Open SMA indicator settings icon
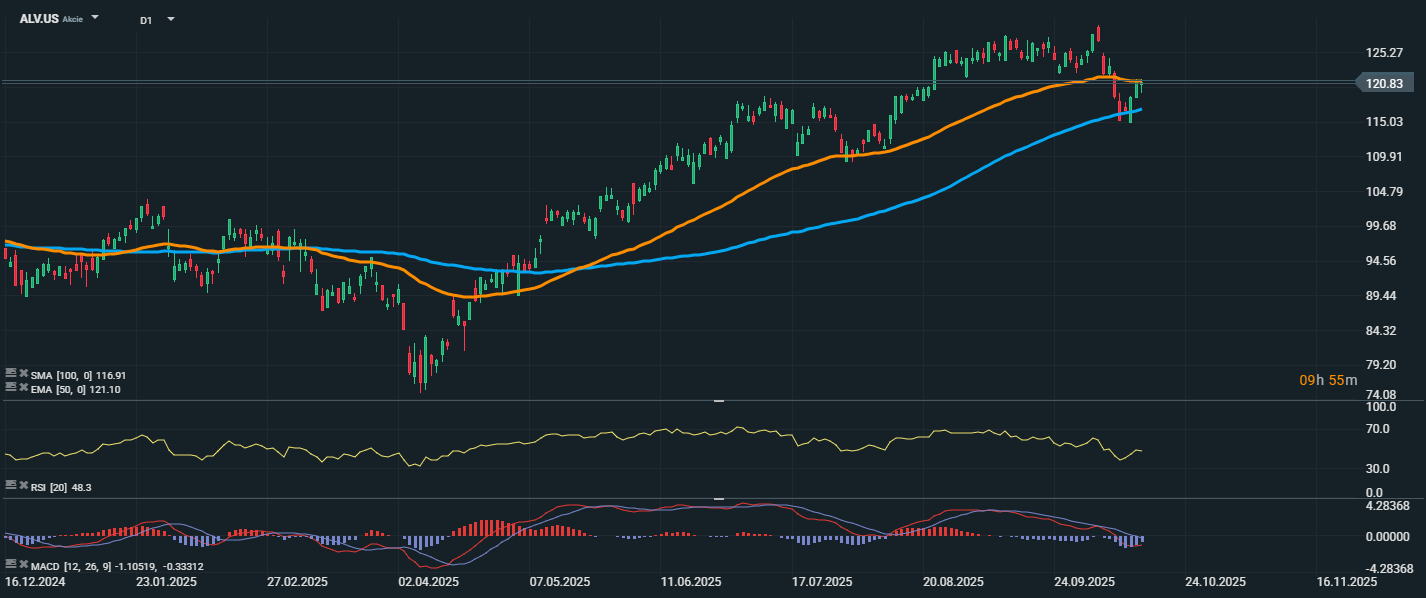Viewport: 1426px width, 598px height. tap(10, 373)
